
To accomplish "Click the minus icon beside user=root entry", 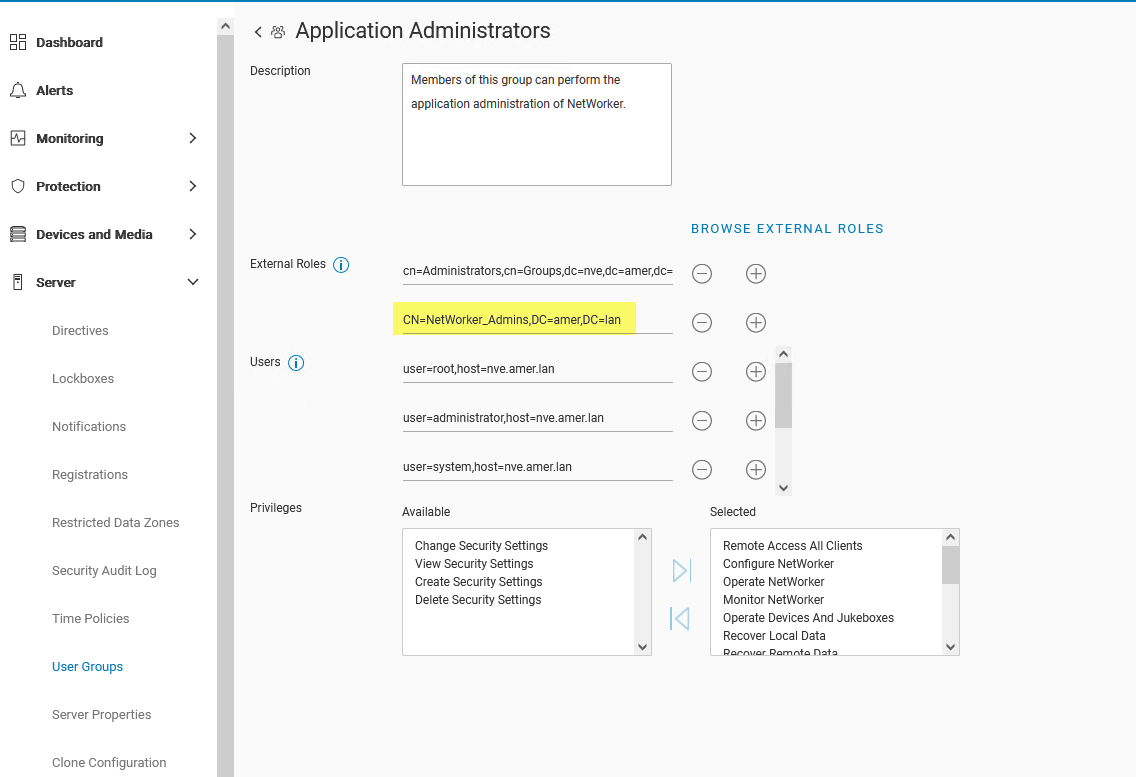I will (x=701, y=371).
